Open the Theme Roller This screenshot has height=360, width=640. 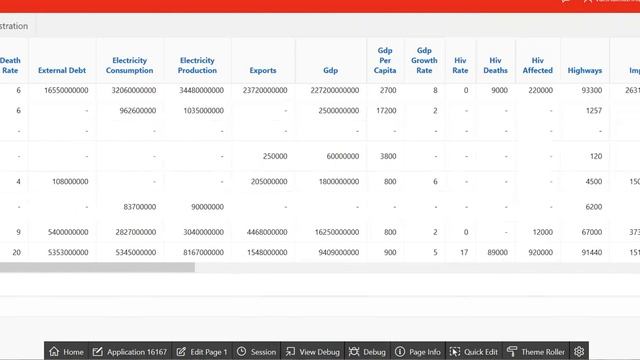pos(536,351)
